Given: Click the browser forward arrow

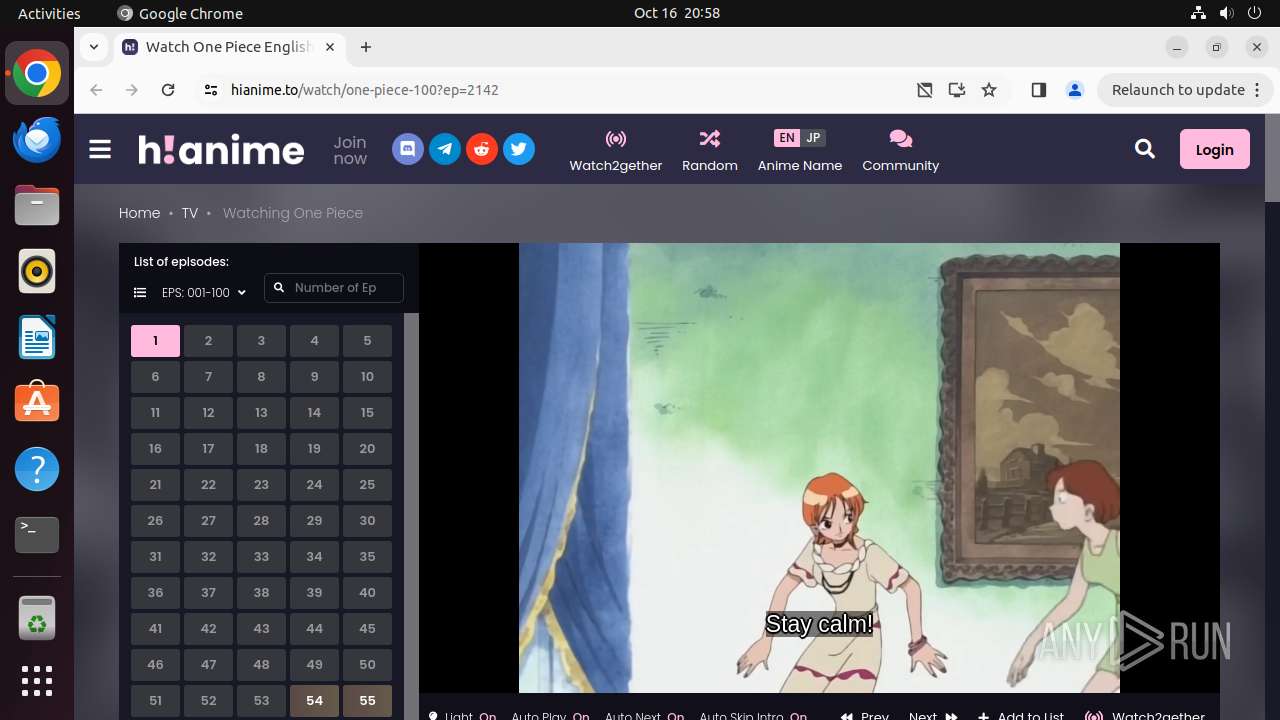Looking at the screenshot, I should pos(132,90).
